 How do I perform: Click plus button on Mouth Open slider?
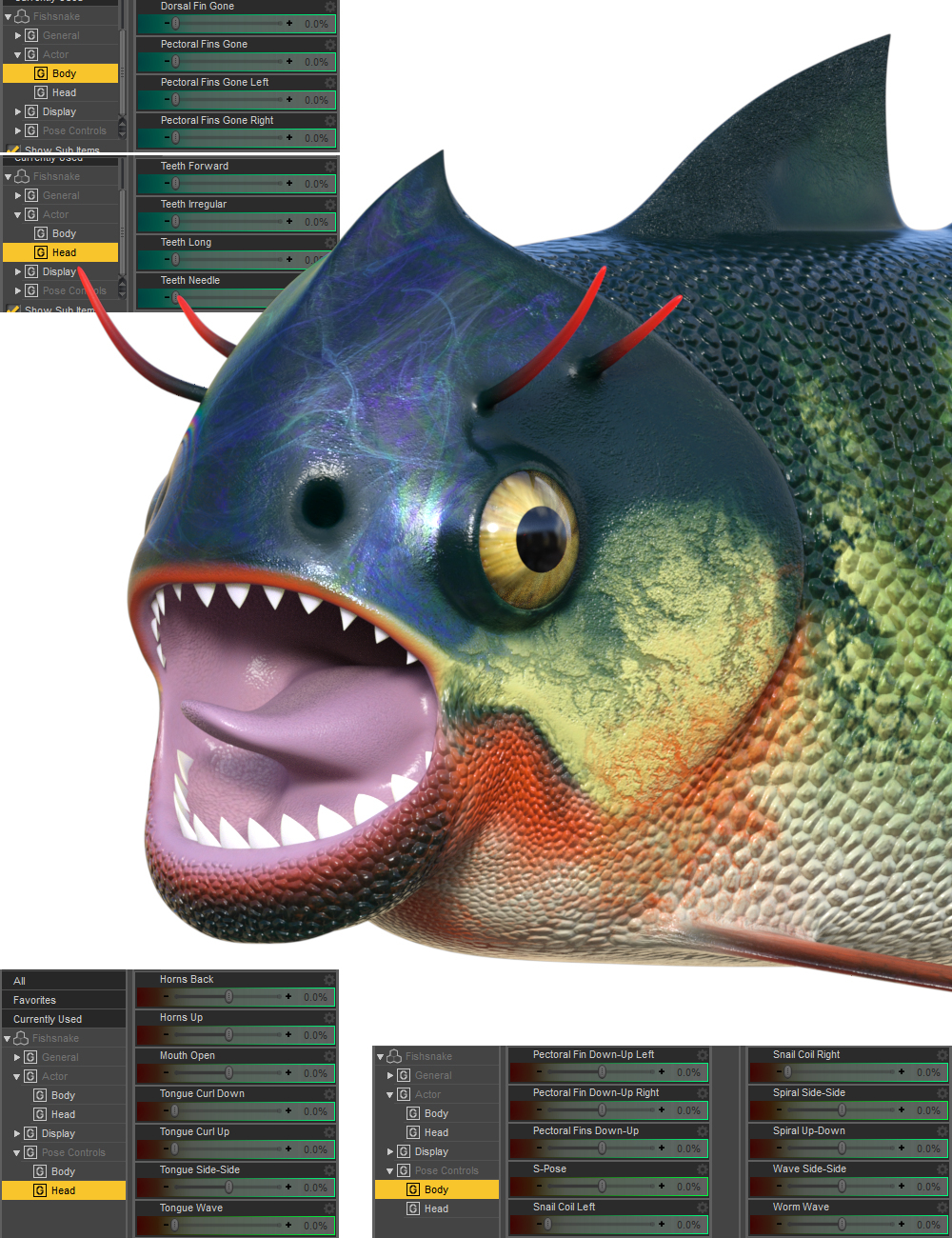[x=288, y=1072]
